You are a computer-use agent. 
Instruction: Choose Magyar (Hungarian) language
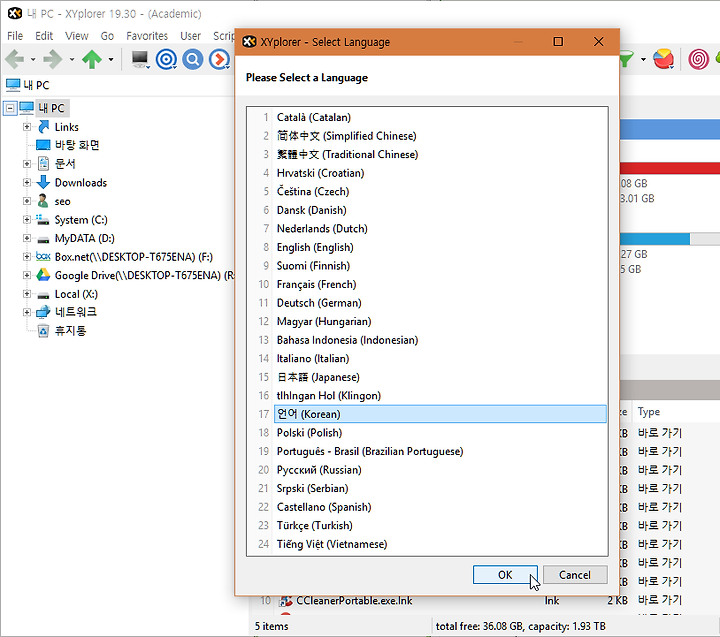click(440, 321)
